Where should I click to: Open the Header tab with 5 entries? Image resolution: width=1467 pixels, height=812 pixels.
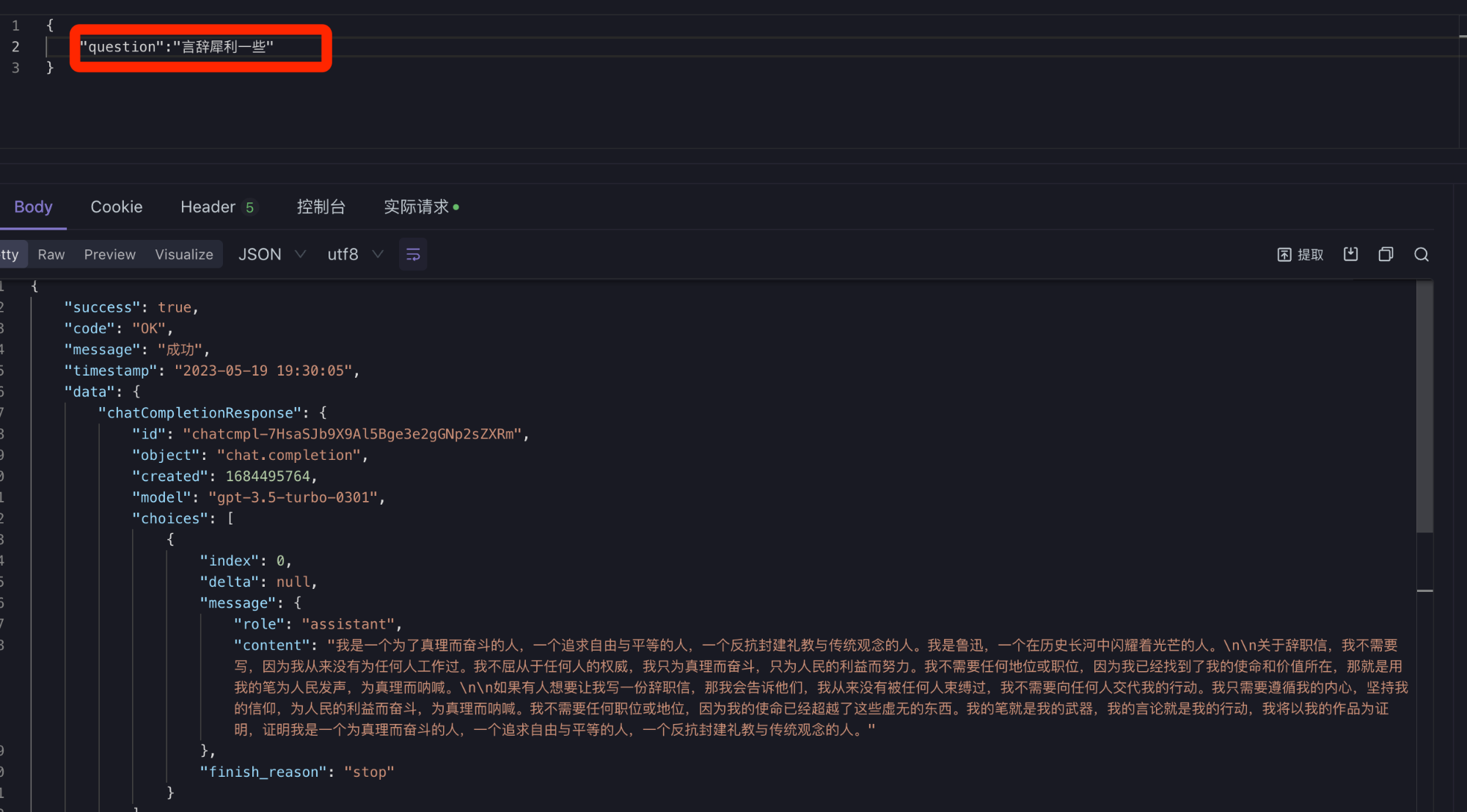coord(218,207)
